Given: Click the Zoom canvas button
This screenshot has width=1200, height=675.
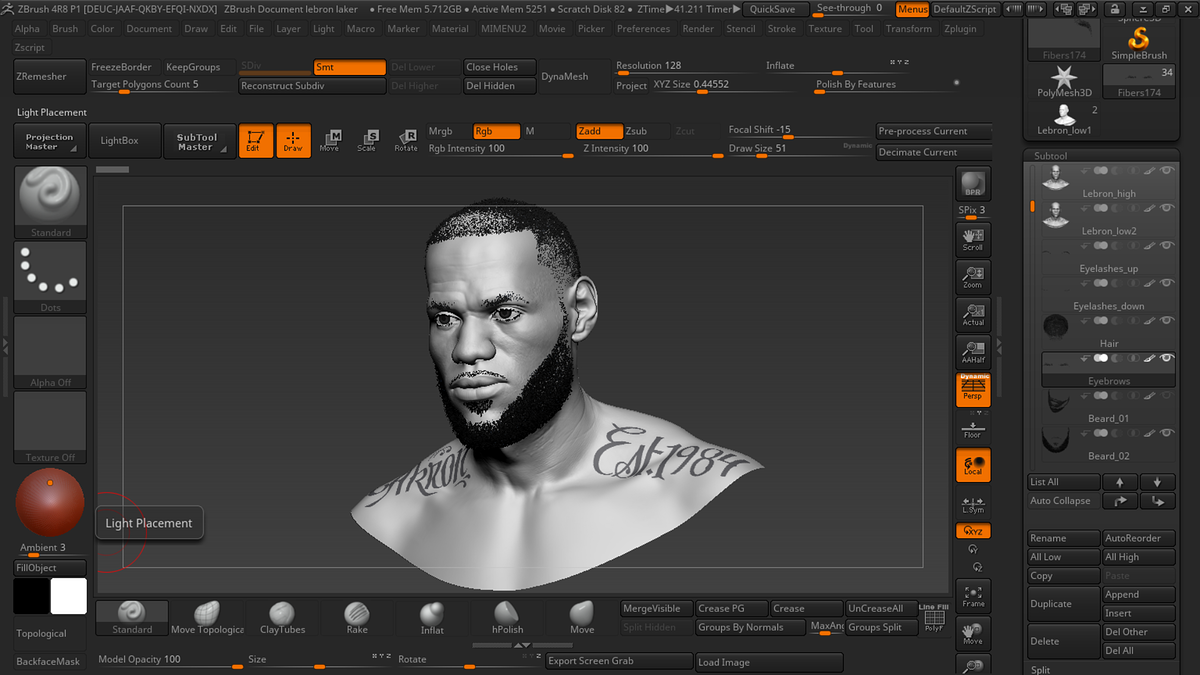Looking at the screenshot, I should pyautogui.click(x=973, y=278).
